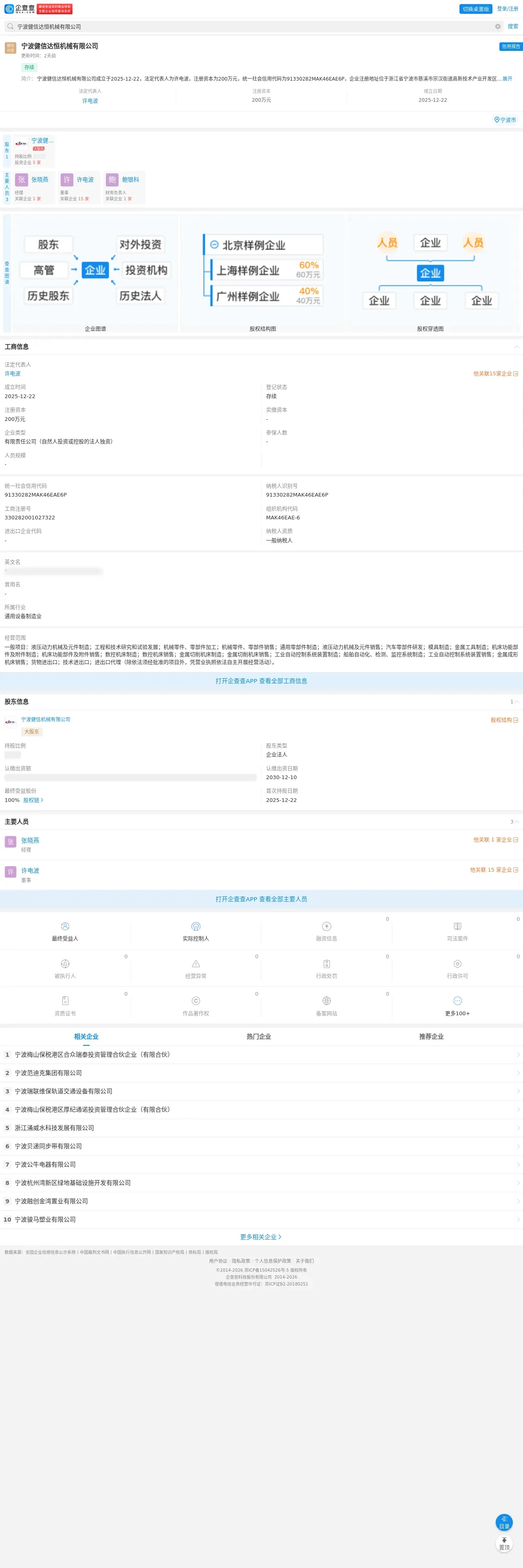Open the 经营异常 warning icon
This screenshot has height=1568, width=523.
pos(196,964)
